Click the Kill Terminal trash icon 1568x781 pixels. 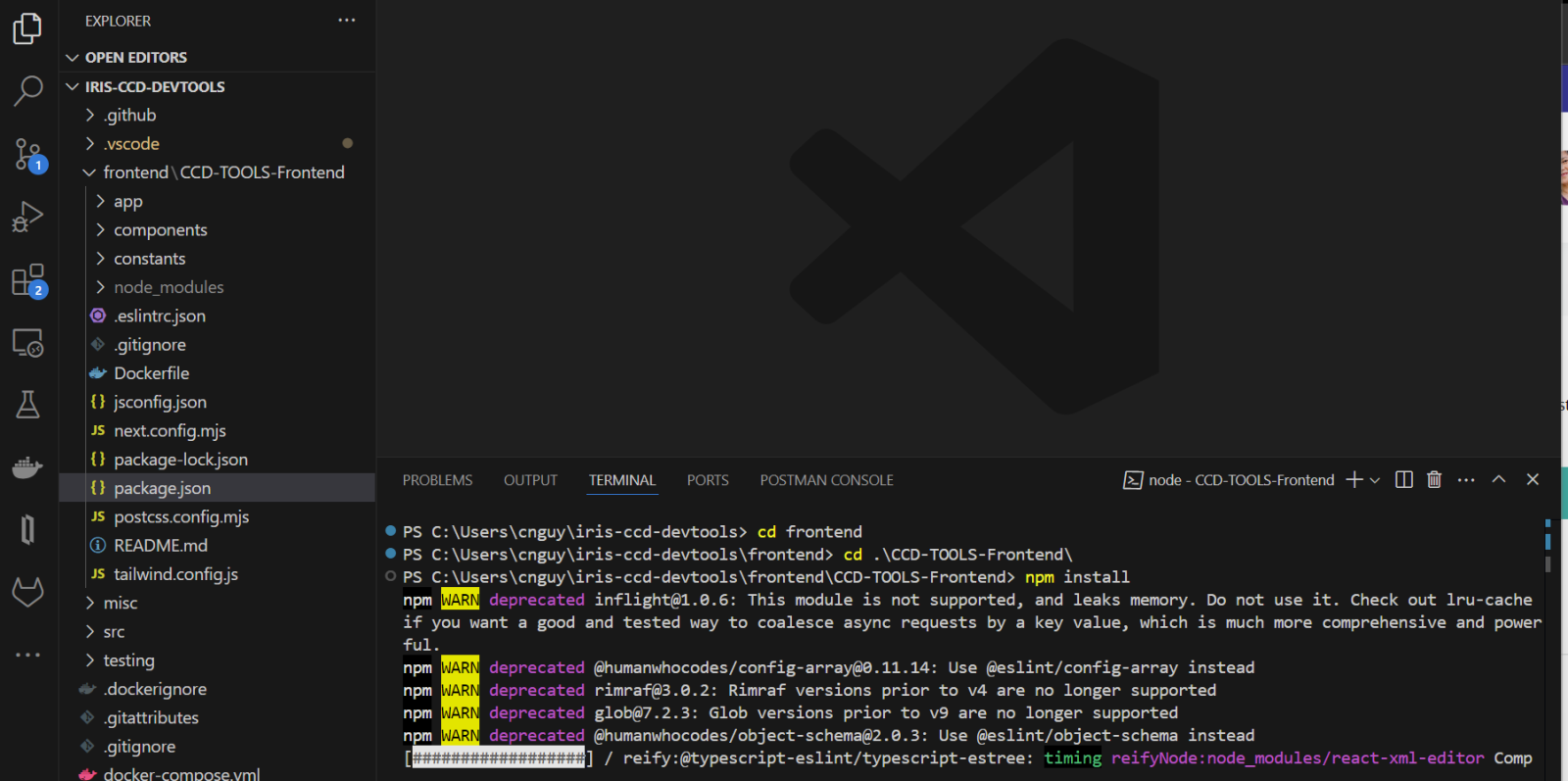pos(1434,479)
